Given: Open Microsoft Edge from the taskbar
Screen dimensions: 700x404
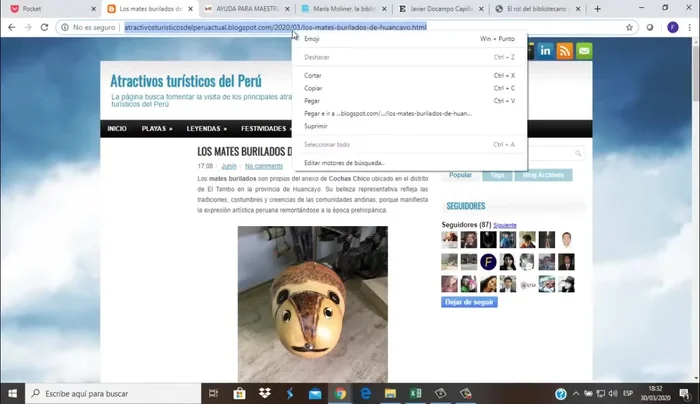Looking at the screenshot, I should (365, 393).
